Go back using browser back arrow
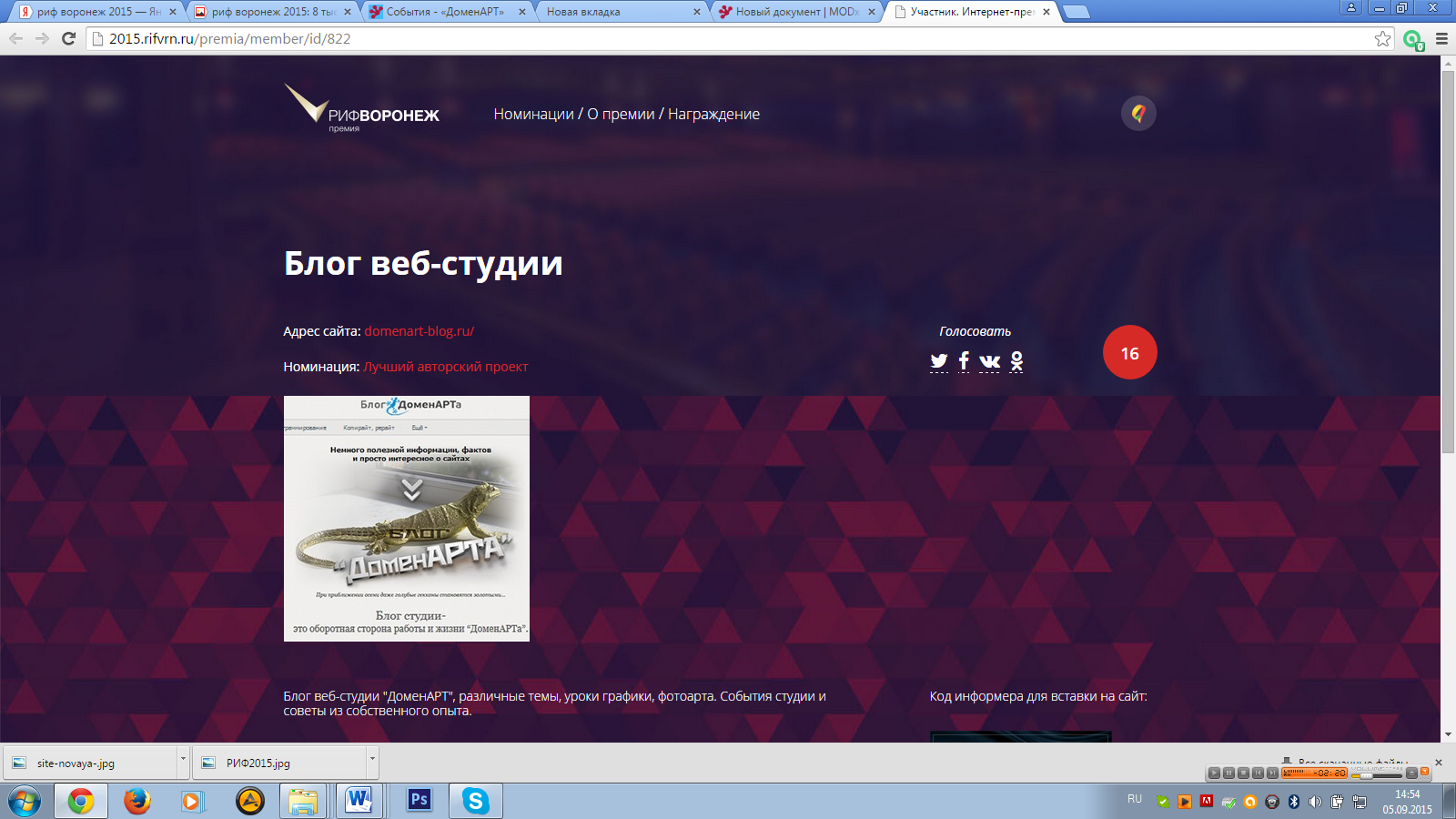Image resolution: width=1456 pixels, height=819 pixels. tap(15, 38)
